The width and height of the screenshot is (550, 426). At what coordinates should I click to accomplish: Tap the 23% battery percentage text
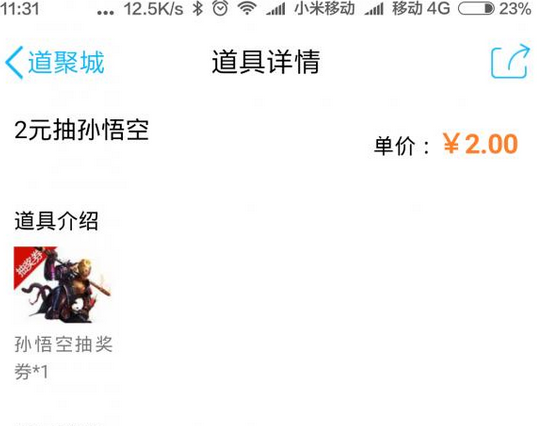pyautogui.click(x=515, y=9)
